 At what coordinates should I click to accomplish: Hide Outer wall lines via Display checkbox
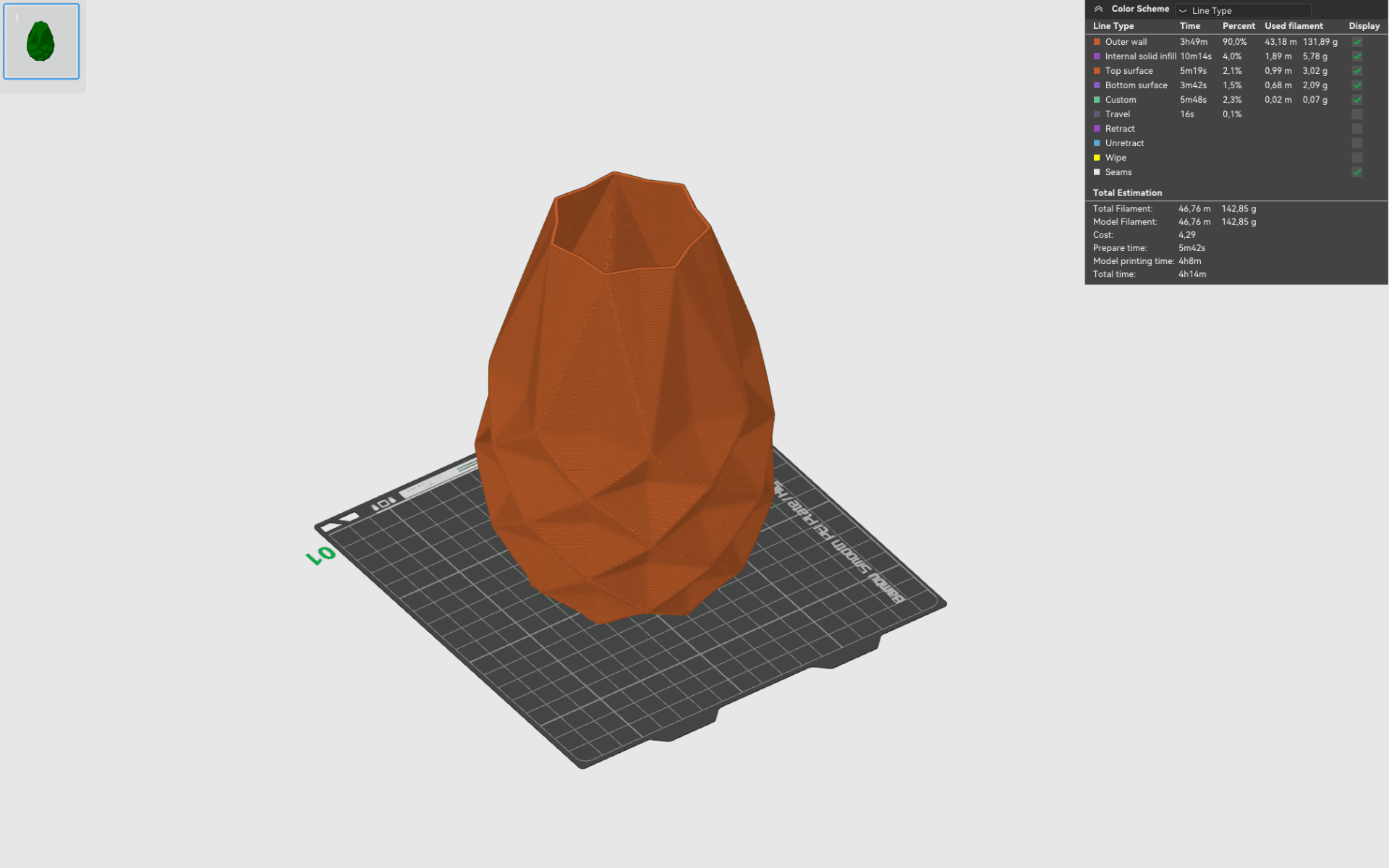[x=1357, y=42]
